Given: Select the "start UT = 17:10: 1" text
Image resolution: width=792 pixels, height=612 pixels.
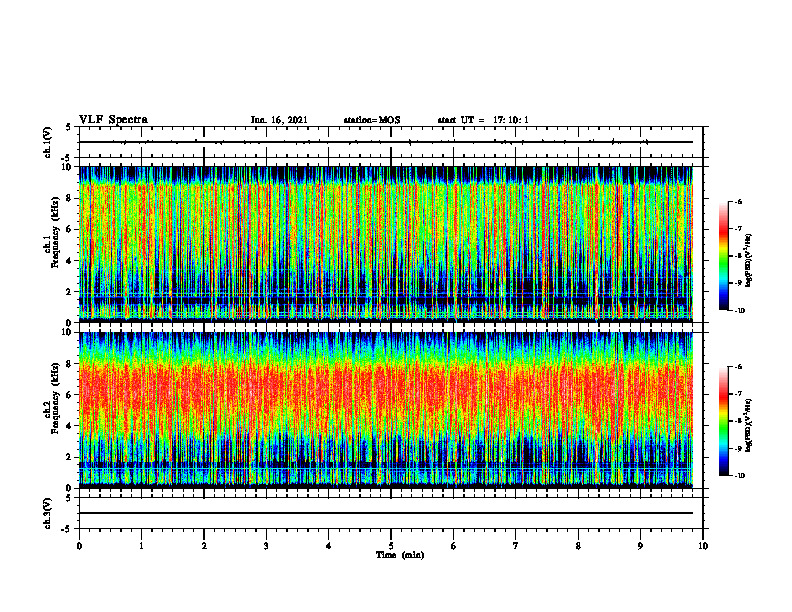Looking at the screenshot, I should (x=483, y=120).
